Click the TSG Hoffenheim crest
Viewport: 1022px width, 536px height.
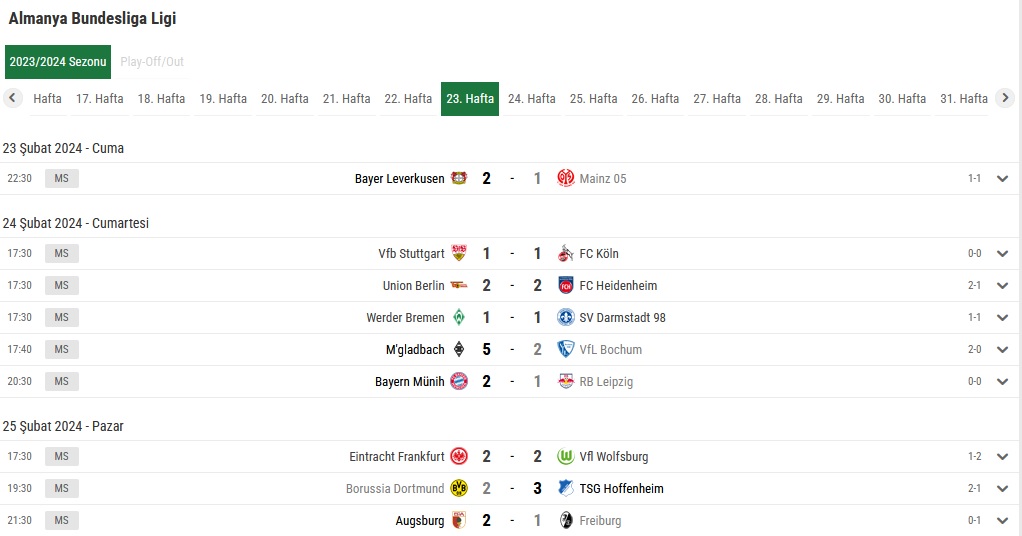tap(565, 488)
